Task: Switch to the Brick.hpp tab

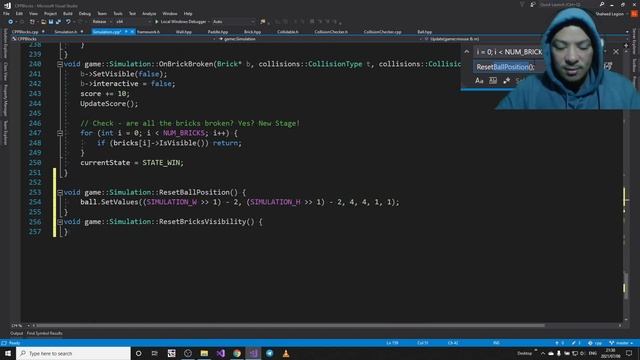Action: [252, 31]
